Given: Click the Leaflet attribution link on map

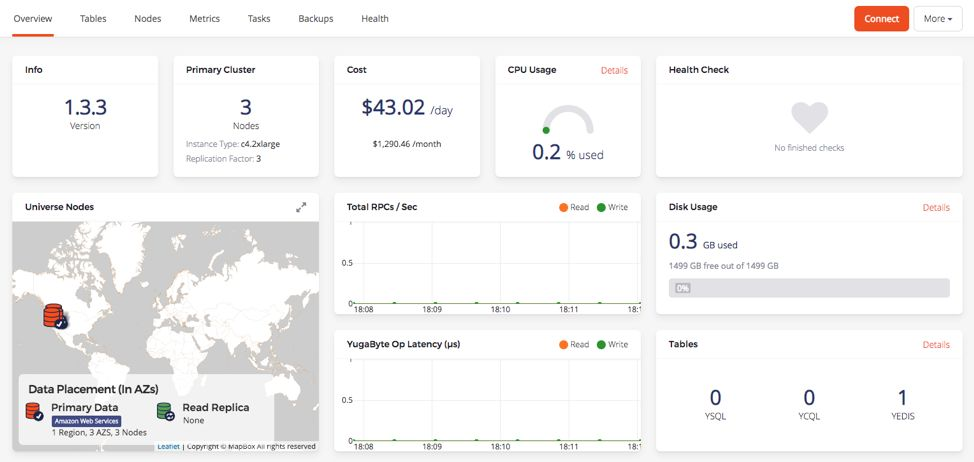Looking at the screenshot, I should (168, 446).
